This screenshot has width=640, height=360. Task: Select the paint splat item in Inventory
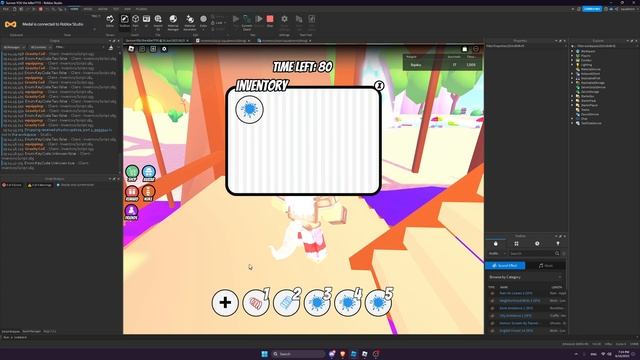[x=249, y=109]
